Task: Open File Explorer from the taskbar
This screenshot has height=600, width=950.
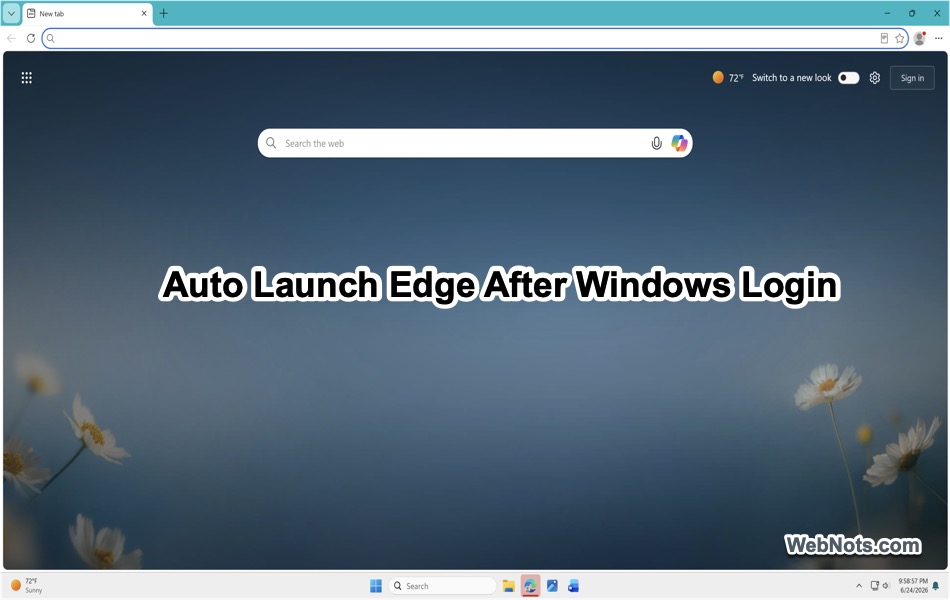Action: pyautogui.click(x=508, y=585)
